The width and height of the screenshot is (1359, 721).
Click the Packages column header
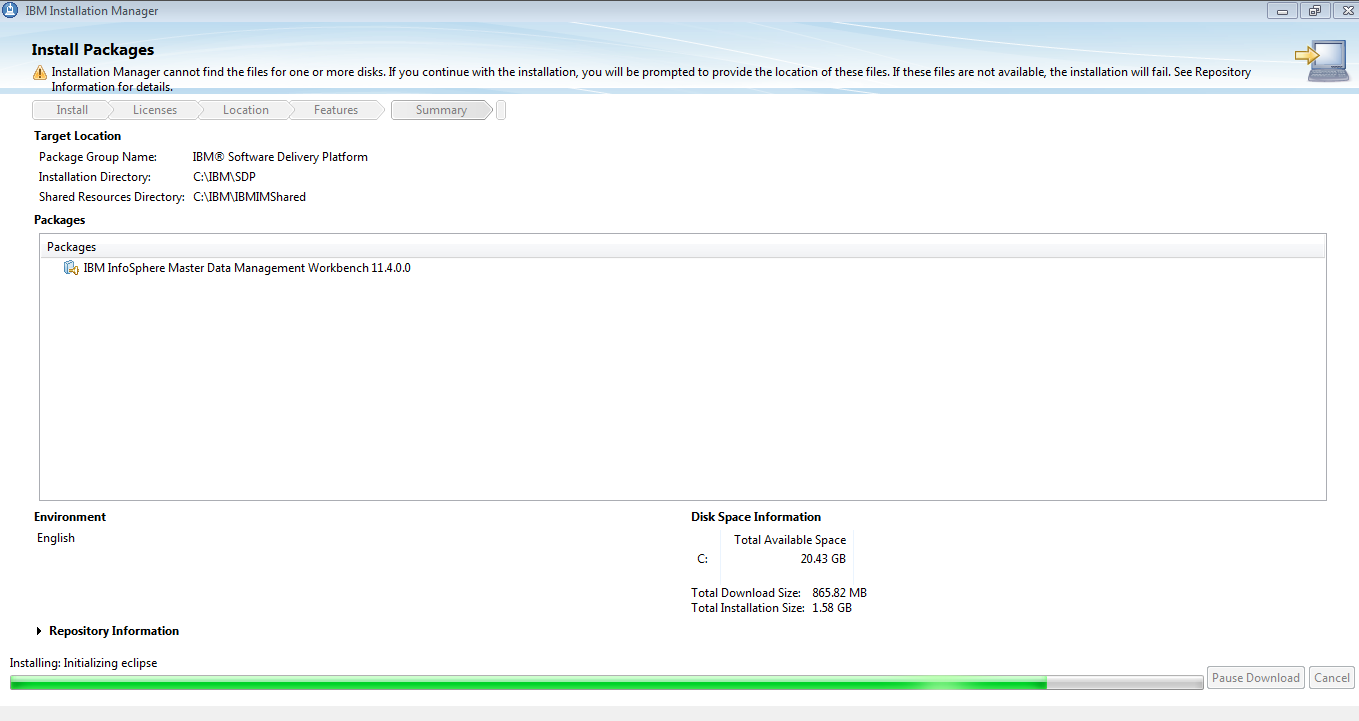(x=682, y=246)
